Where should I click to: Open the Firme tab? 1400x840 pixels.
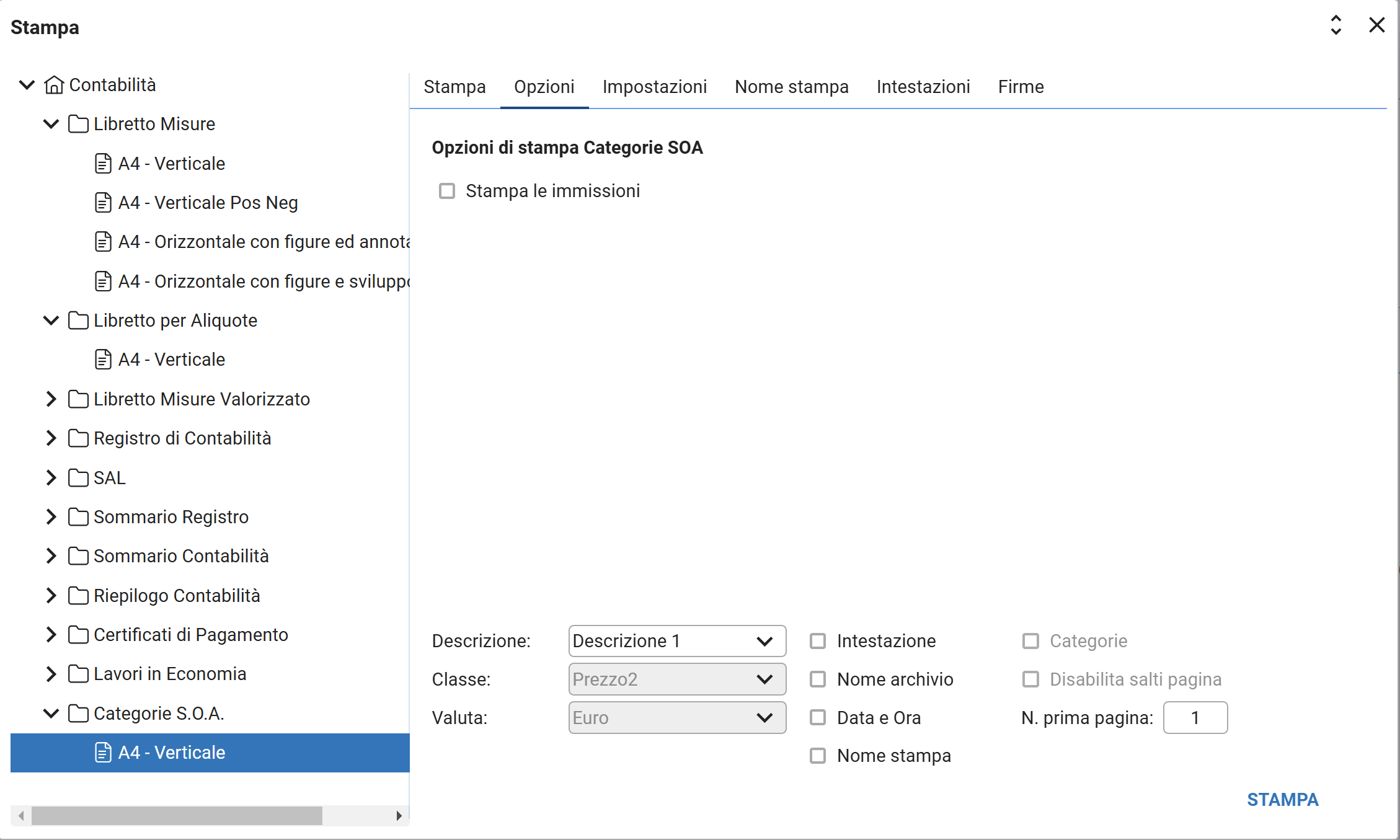tap(1021, 87)
